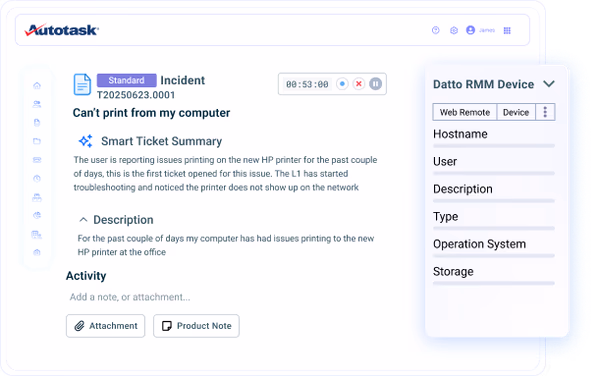Click the Smart Ticket Summary heading

coord(161,141)
